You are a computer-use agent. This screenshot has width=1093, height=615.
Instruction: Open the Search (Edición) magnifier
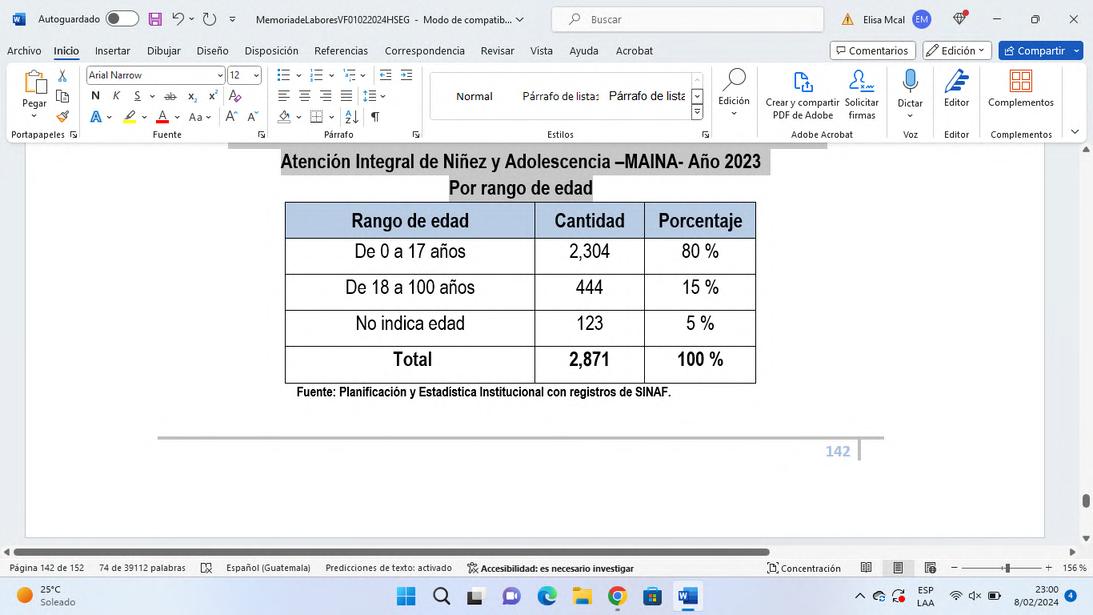[x=734, y=80]
